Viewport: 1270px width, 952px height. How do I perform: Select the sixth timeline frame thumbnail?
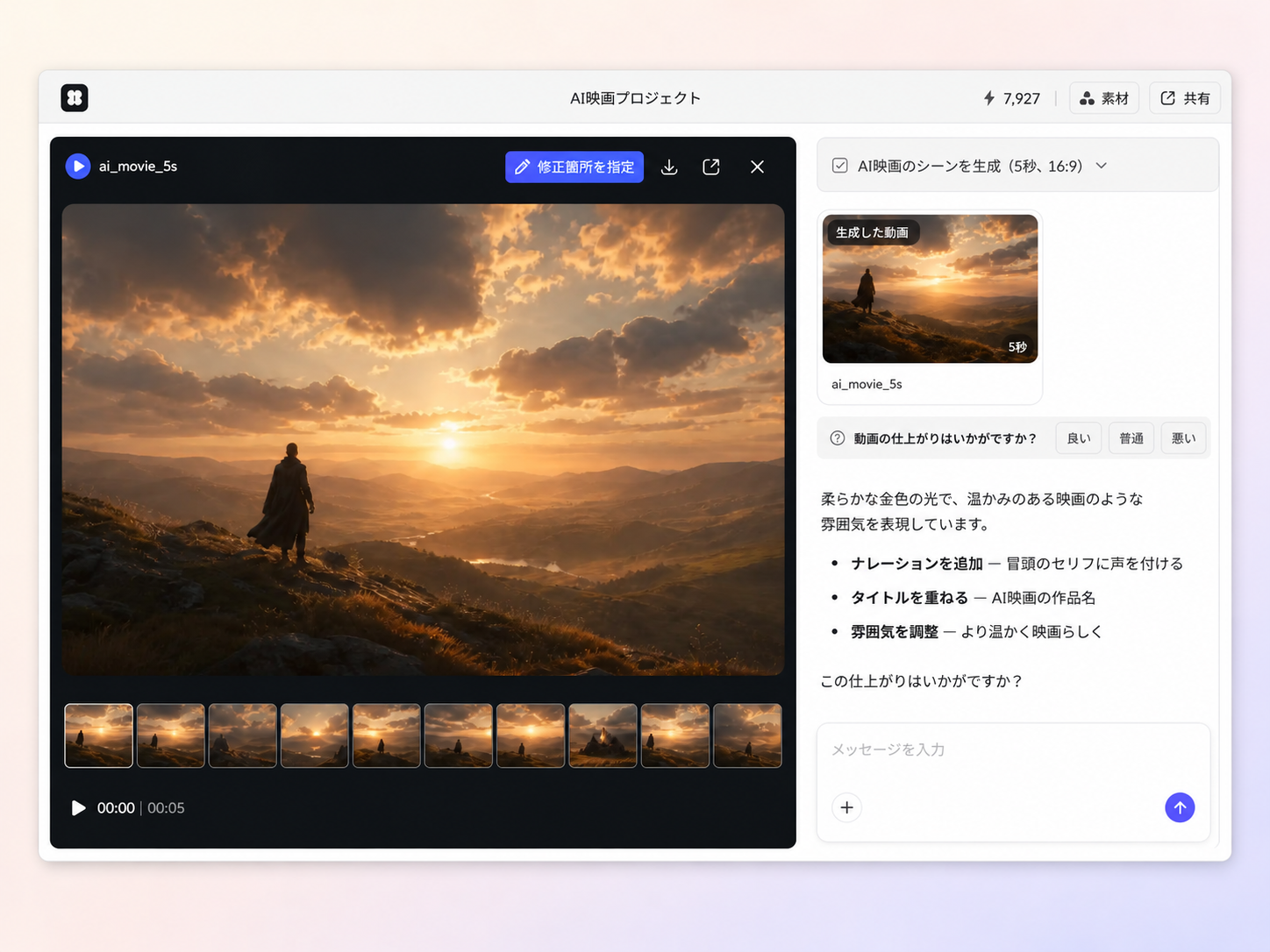coord(459,735)
